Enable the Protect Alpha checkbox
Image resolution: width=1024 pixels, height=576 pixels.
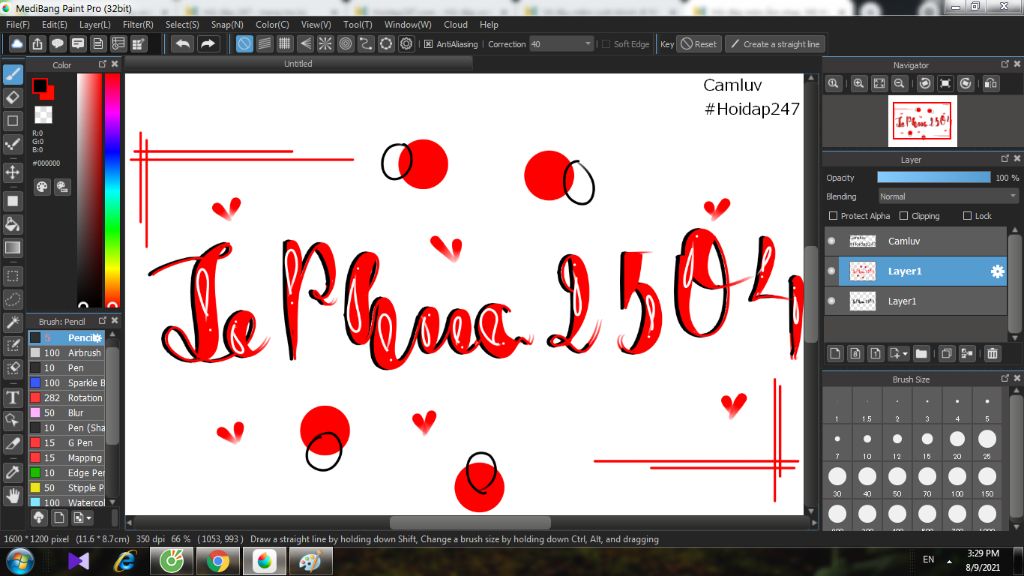833,216
